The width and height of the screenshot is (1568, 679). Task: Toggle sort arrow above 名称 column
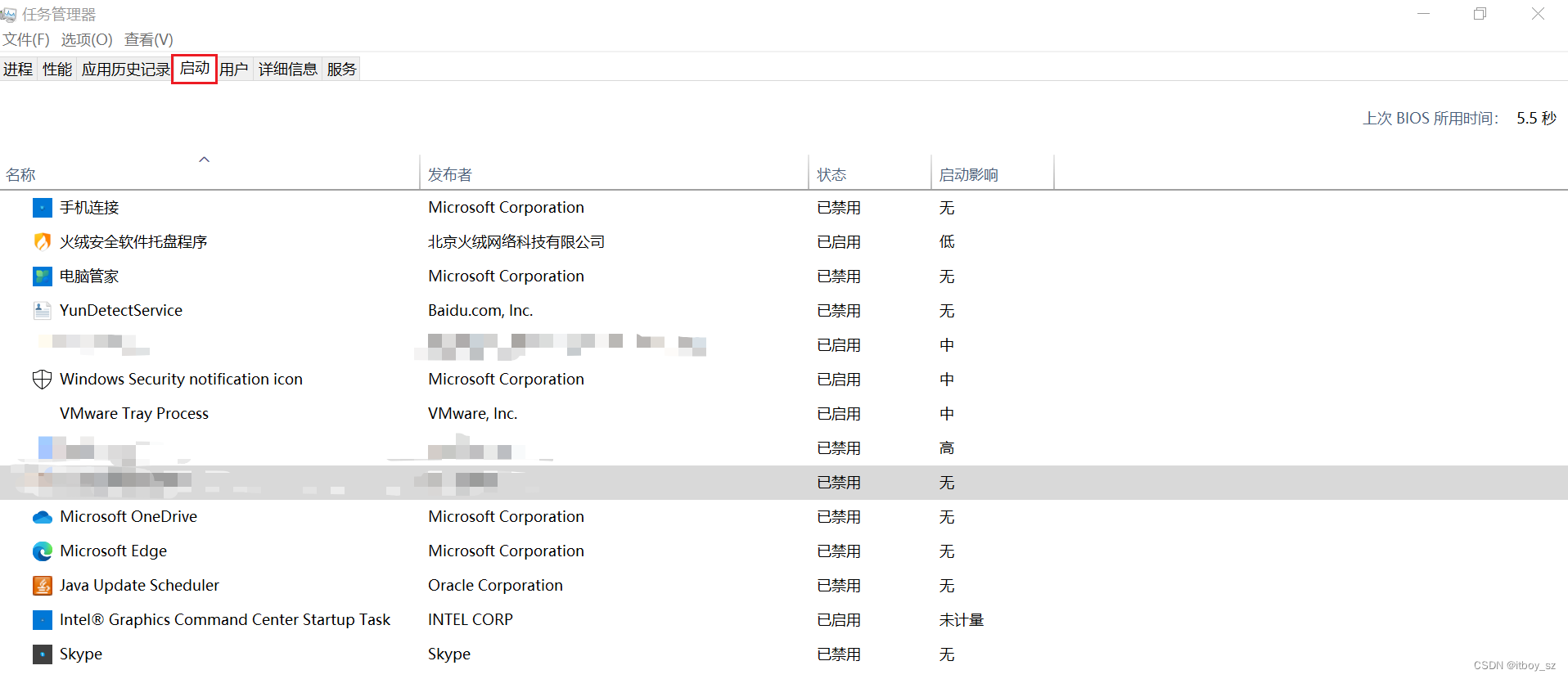(205, 160)
